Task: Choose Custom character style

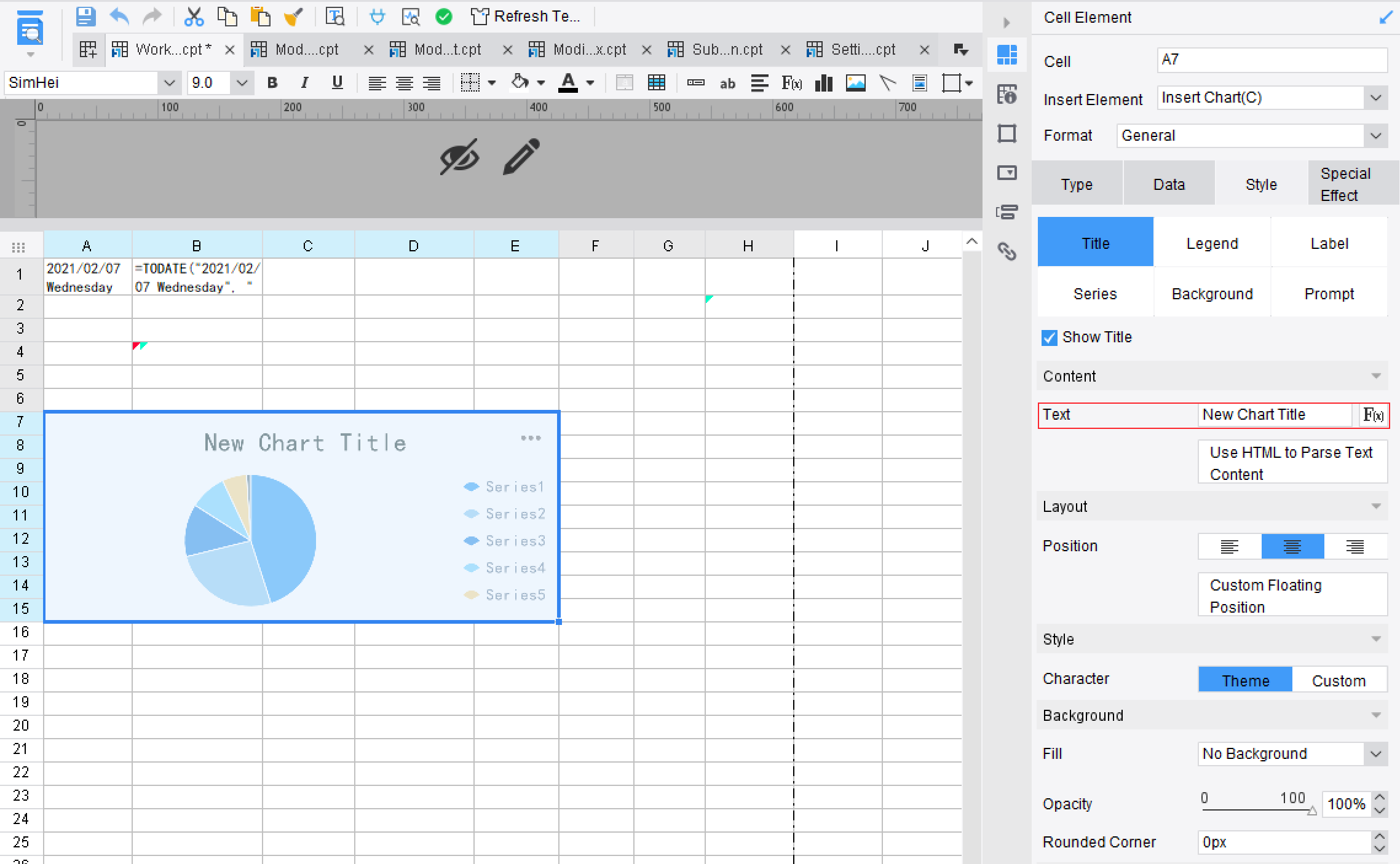Action: click(x=1339, y=680)
